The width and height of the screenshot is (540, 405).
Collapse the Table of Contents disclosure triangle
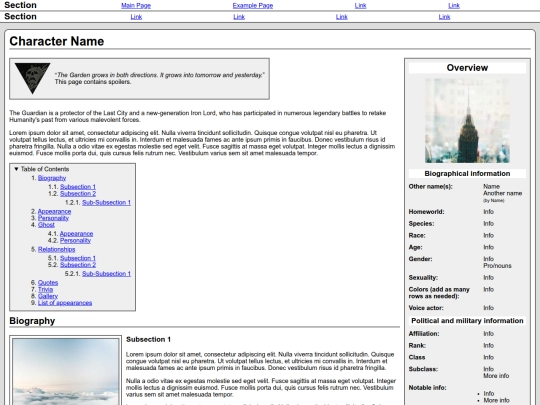click(16, 169)
